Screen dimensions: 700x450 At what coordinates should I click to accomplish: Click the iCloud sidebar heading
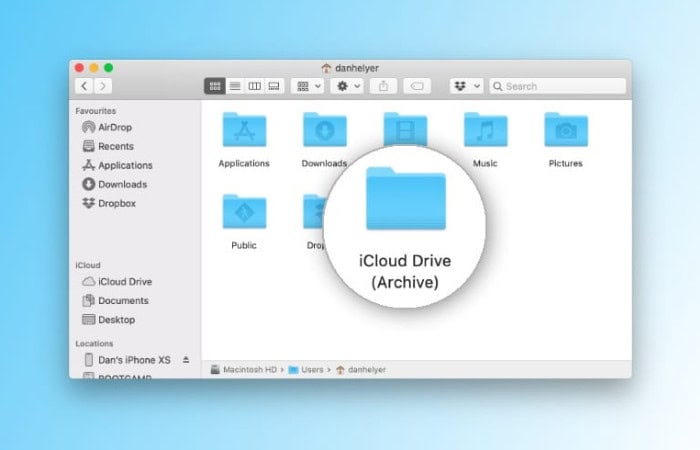88,265
